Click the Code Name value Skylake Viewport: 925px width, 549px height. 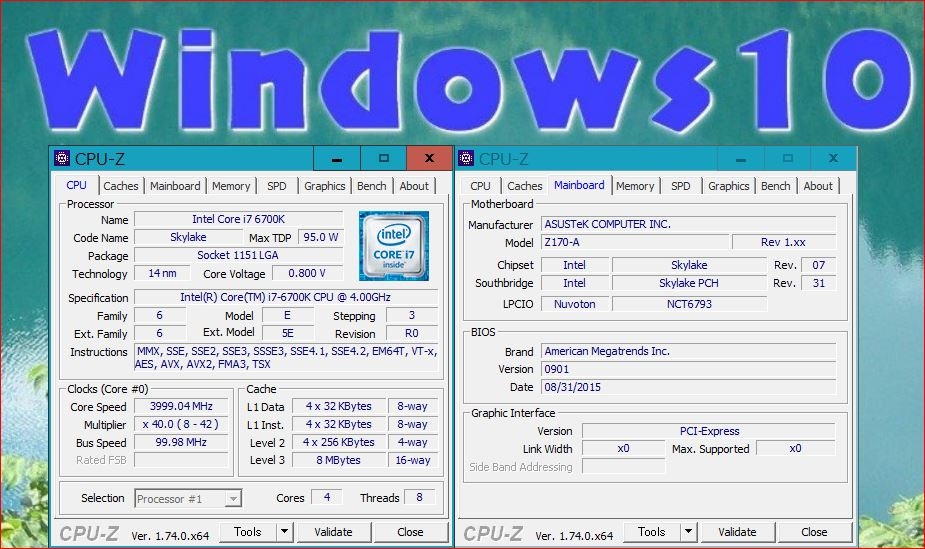[188, 237]
